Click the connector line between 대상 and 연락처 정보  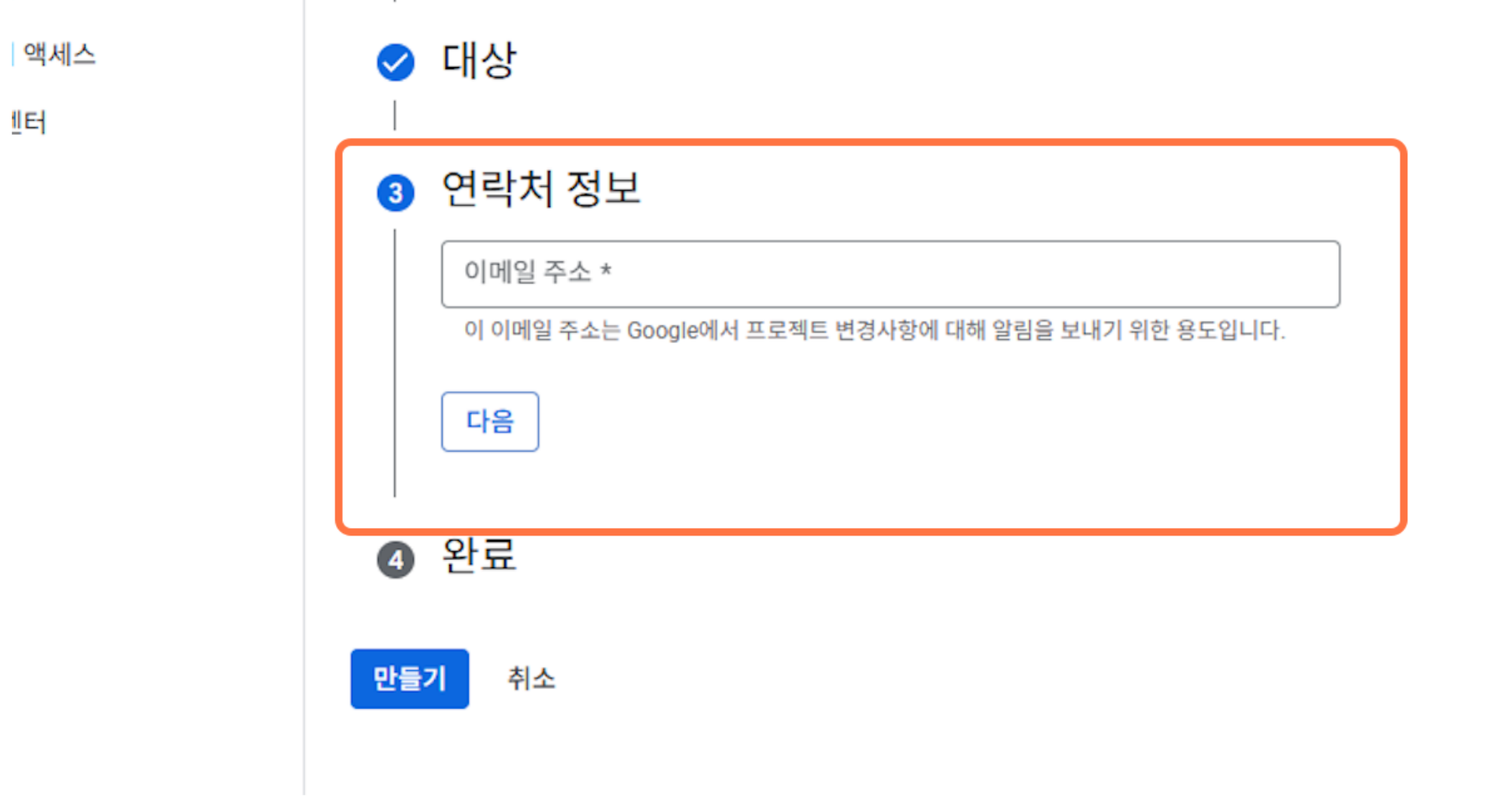pos(395,116)
